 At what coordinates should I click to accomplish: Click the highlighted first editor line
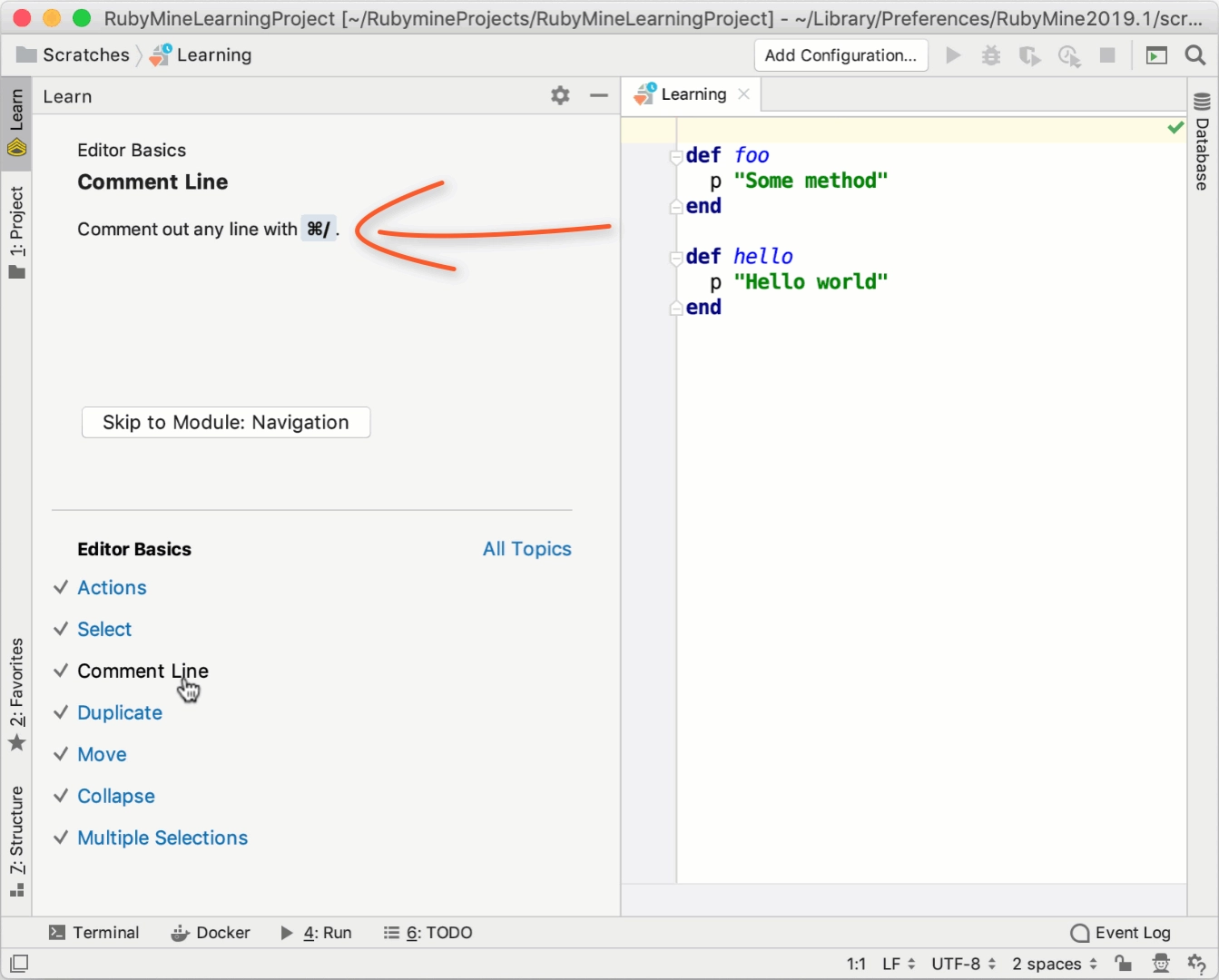[903, 131]
